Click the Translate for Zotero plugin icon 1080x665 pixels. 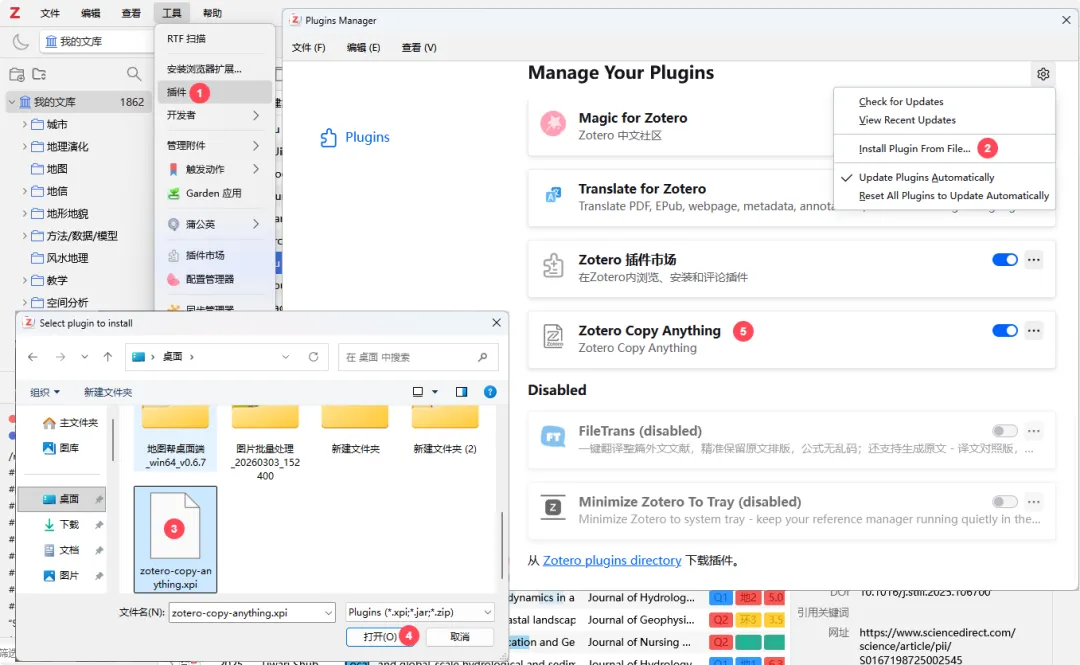click(x=553, y=196)
